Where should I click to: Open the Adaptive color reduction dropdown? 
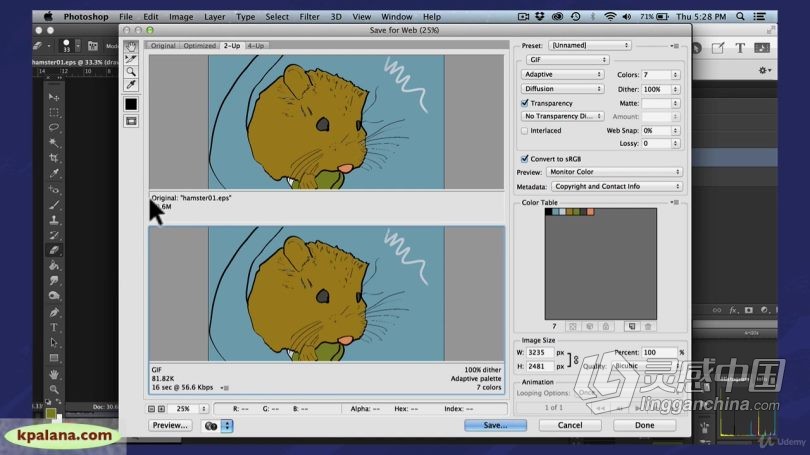point(562,74)
